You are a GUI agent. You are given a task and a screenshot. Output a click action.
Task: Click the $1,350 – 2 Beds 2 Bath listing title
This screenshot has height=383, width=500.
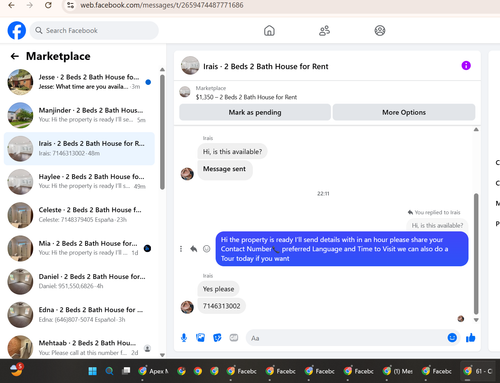pyautogui.click(x=246, y=97)
